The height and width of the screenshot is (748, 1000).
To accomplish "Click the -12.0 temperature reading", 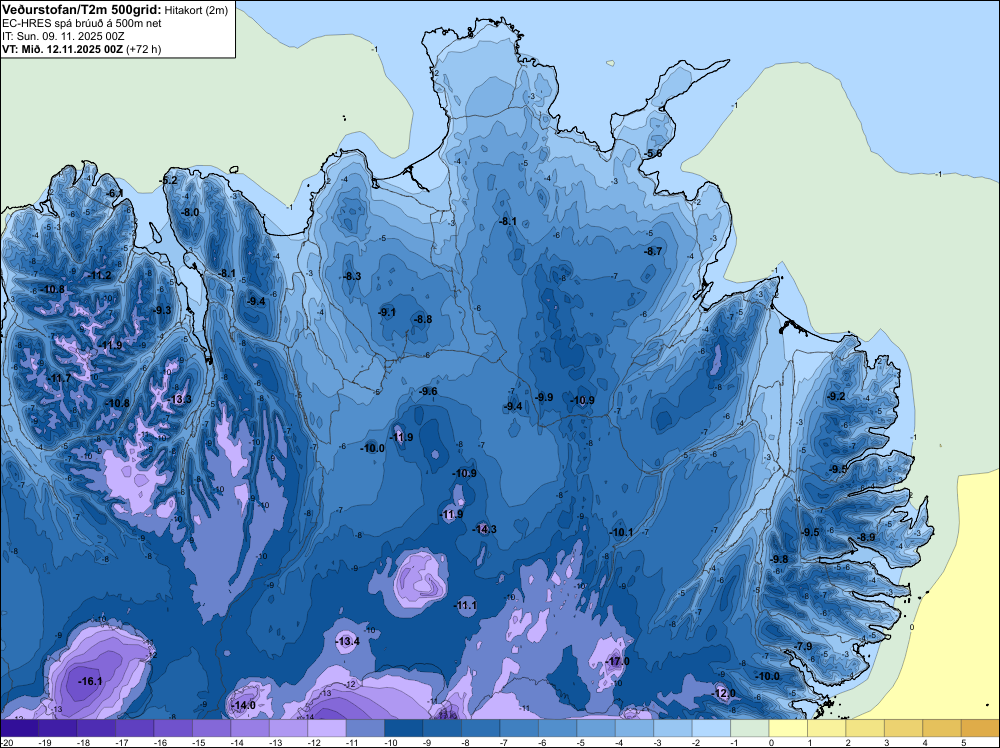I will pos(724,693).
